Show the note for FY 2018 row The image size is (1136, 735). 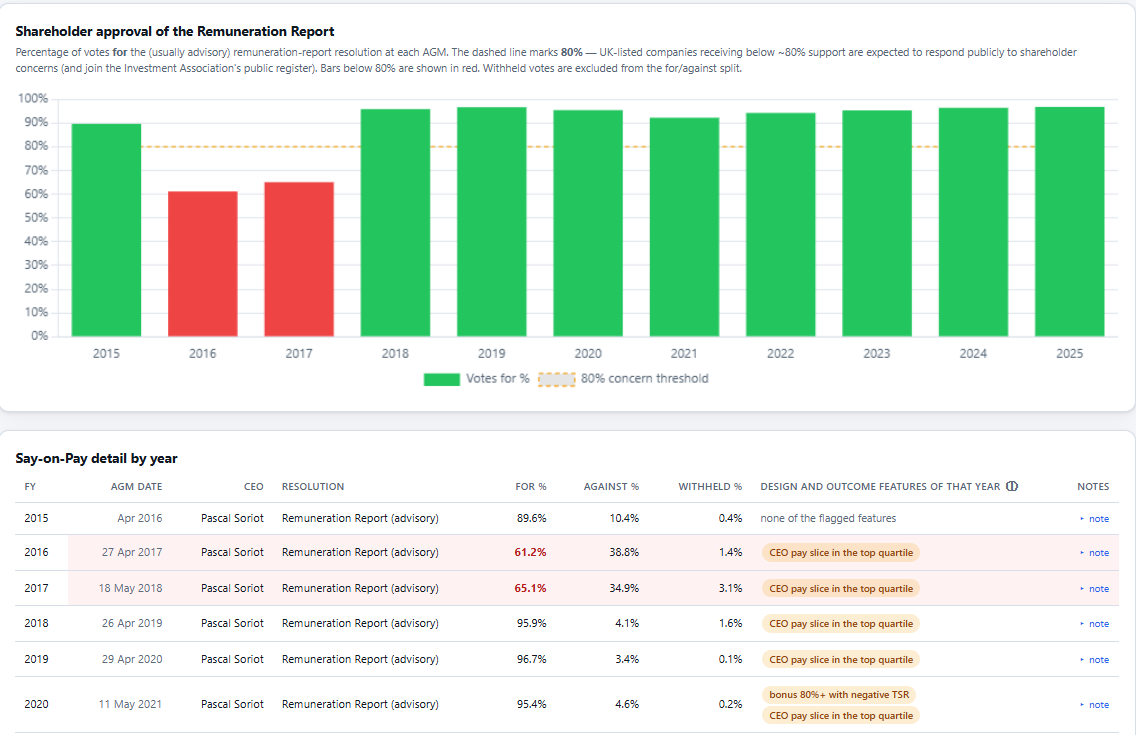(1094, 623)
